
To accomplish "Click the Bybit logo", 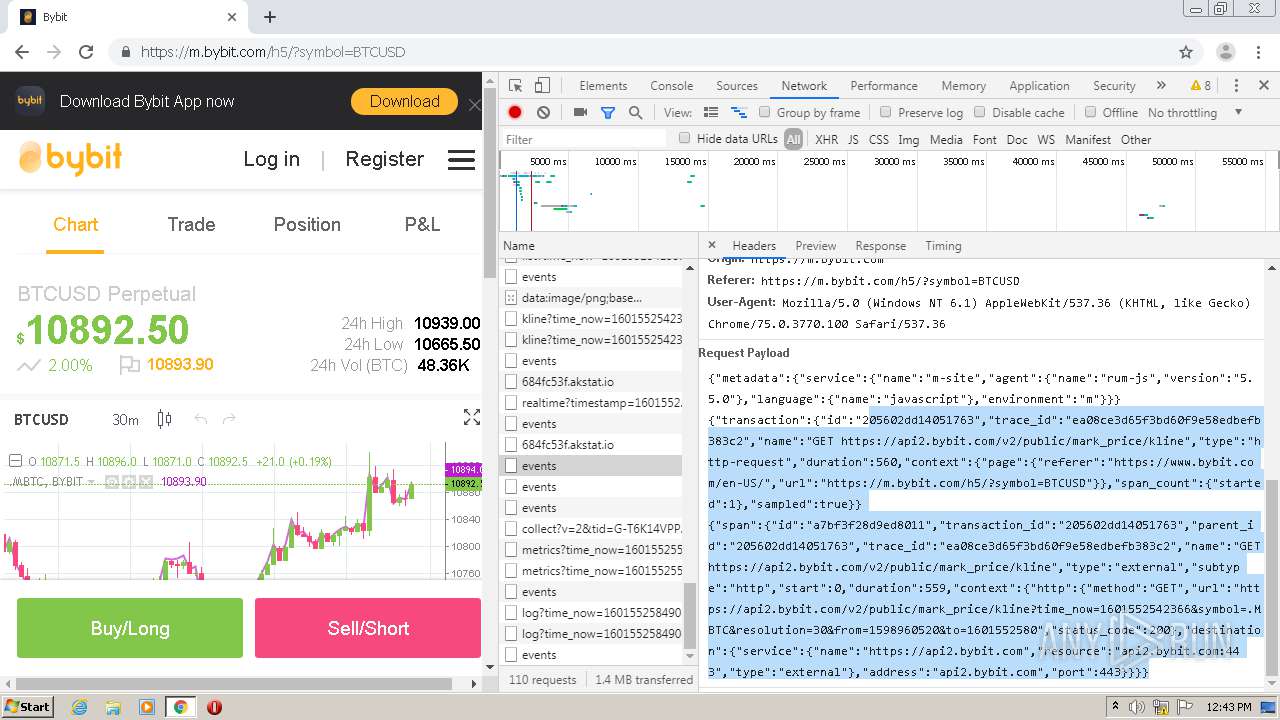I will click(x=70, y=158).
